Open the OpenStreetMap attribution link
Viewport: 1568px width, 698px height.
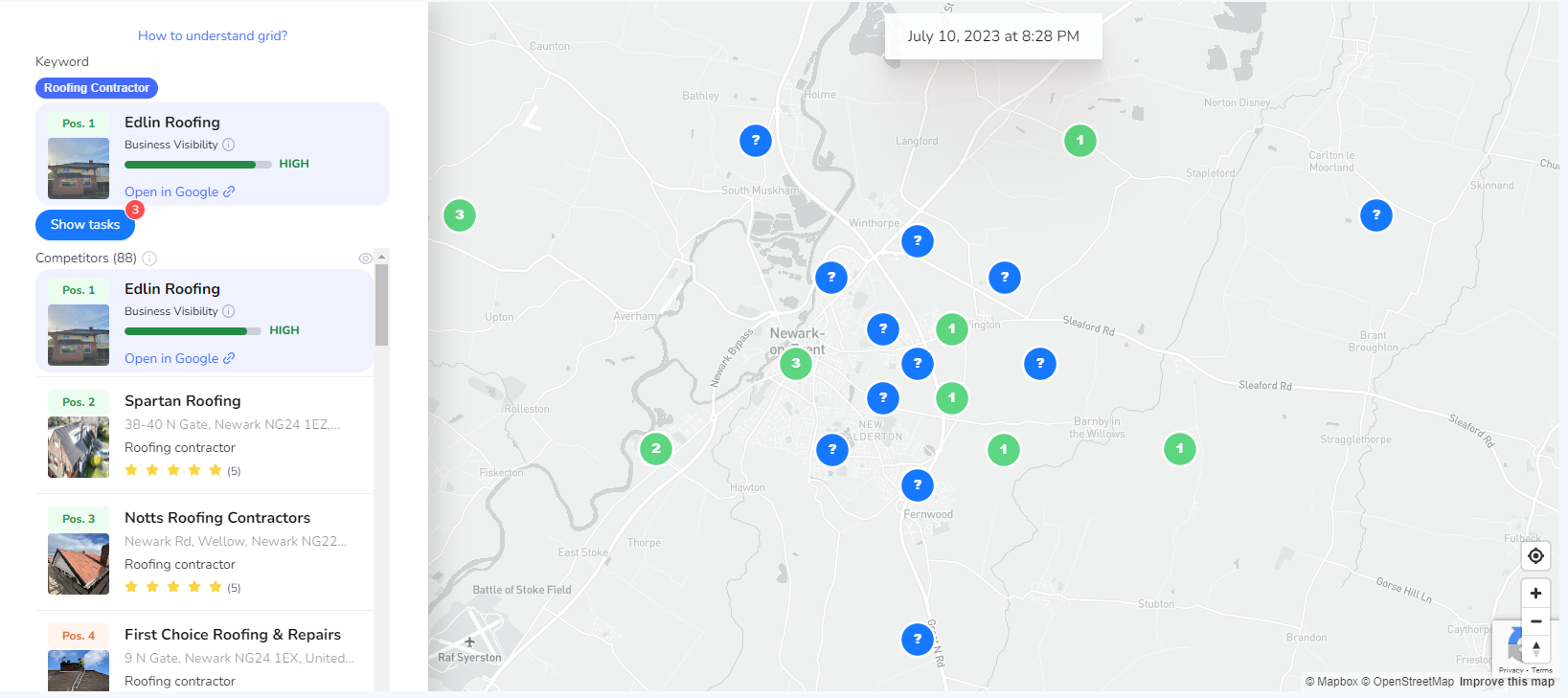pyautogui.click(x=1408, y=682)
